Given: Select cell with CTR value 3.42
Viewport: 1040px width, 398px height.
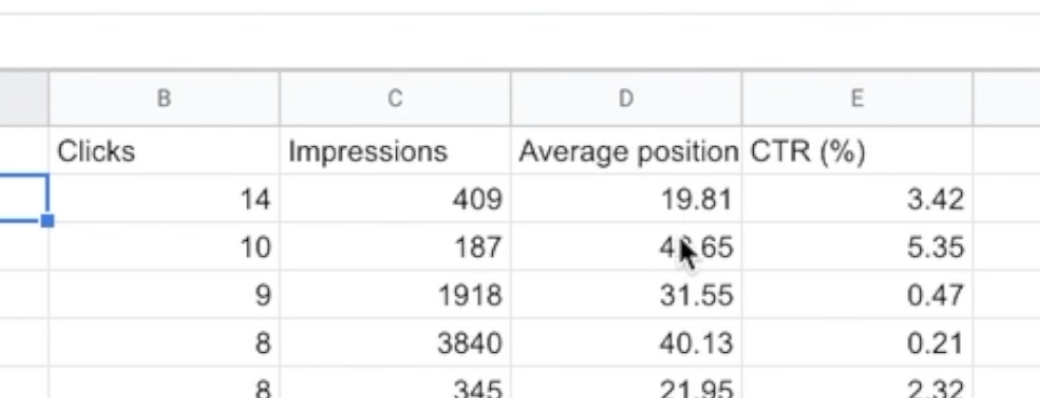Looking at the screenshot, I should [857, 198].
